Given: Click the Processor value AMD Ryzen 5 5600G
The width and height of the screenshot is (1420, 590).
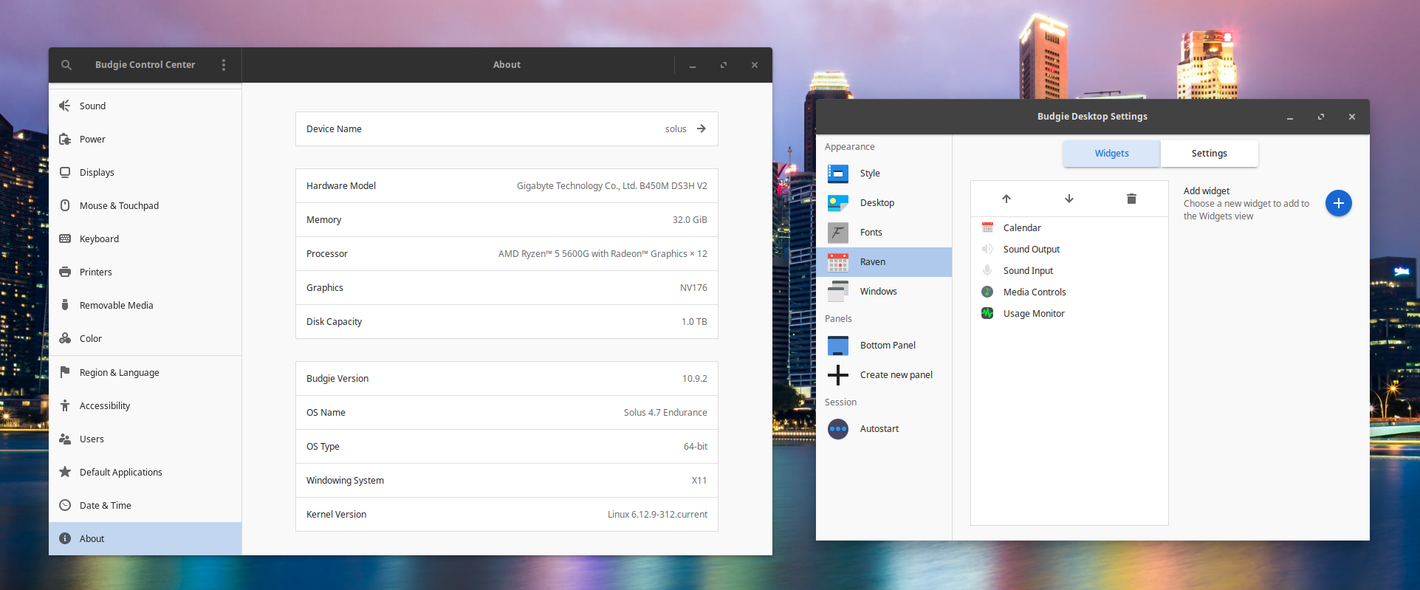Looking at the screenshot, I should click(603, 254).
